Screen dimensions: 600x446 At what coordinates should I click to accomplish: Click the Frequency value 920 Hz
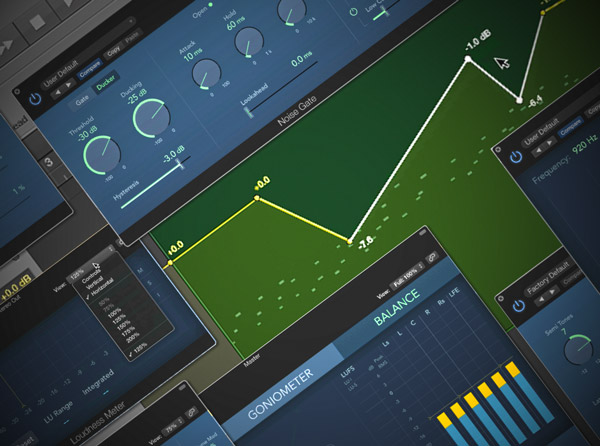[586, 145]
